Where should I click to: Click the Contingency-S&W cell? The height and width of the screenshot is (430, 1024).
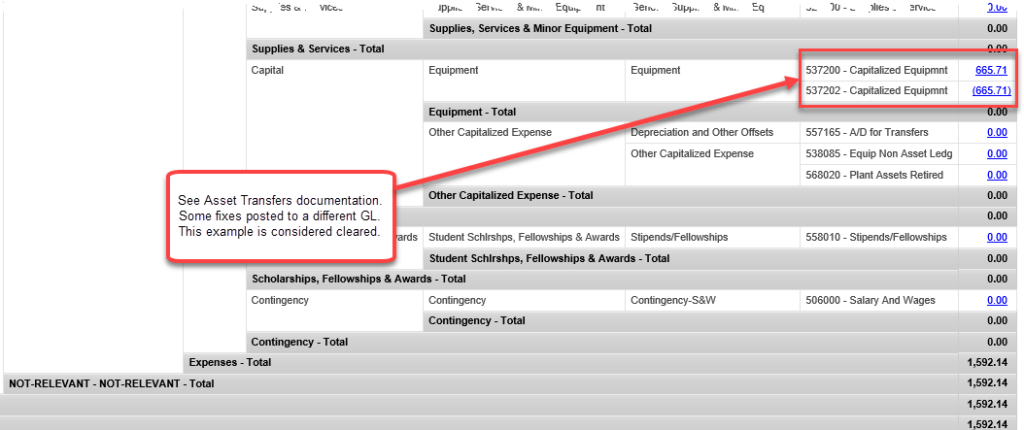(673, 300)
